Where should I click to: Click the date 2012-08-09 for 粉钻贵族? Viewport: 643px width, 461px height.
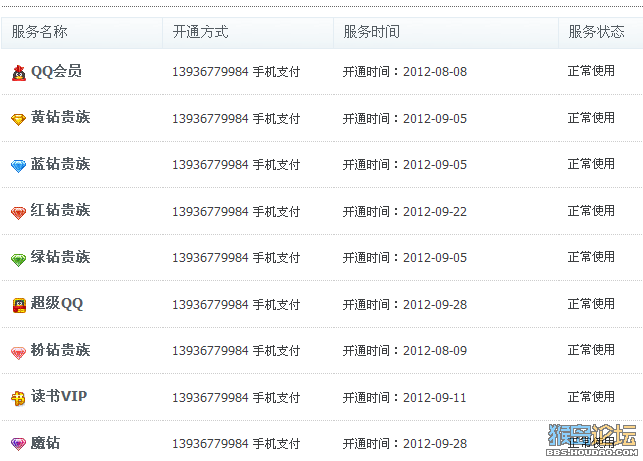click(435, 351)
